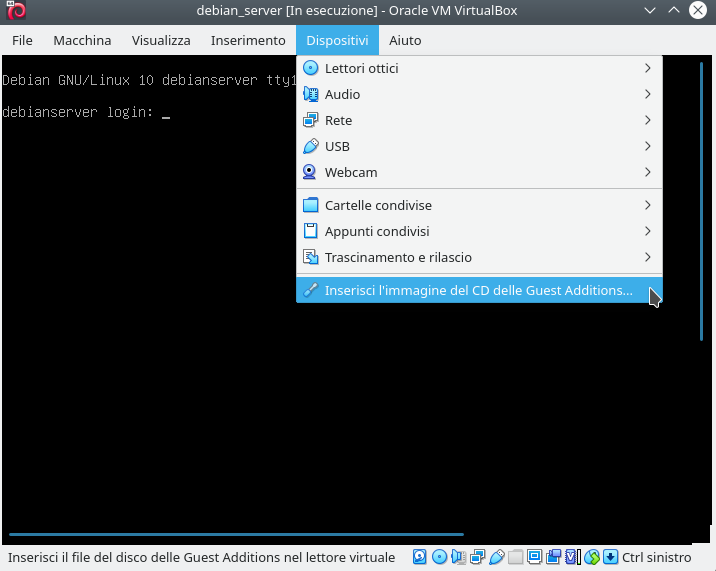716x571 pixels.
Task: Click the optical disc icon beside Lettori ottici
Action: [x=311, y=68]
